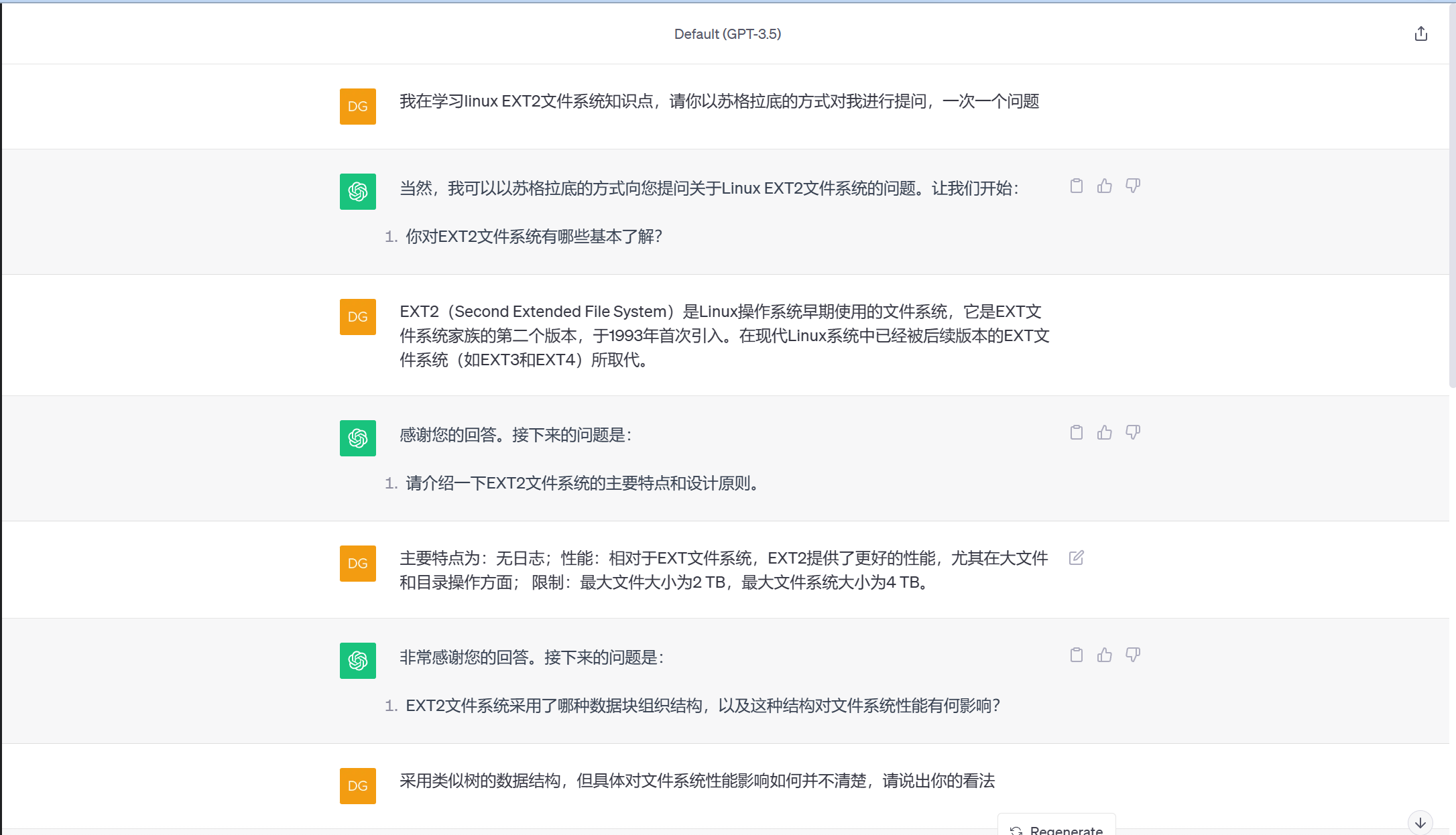The height and width of the screenshot is (835, 1456).
Task: Click the share conversation icon
Action: pyautogui.click(x=1420, y=34)
